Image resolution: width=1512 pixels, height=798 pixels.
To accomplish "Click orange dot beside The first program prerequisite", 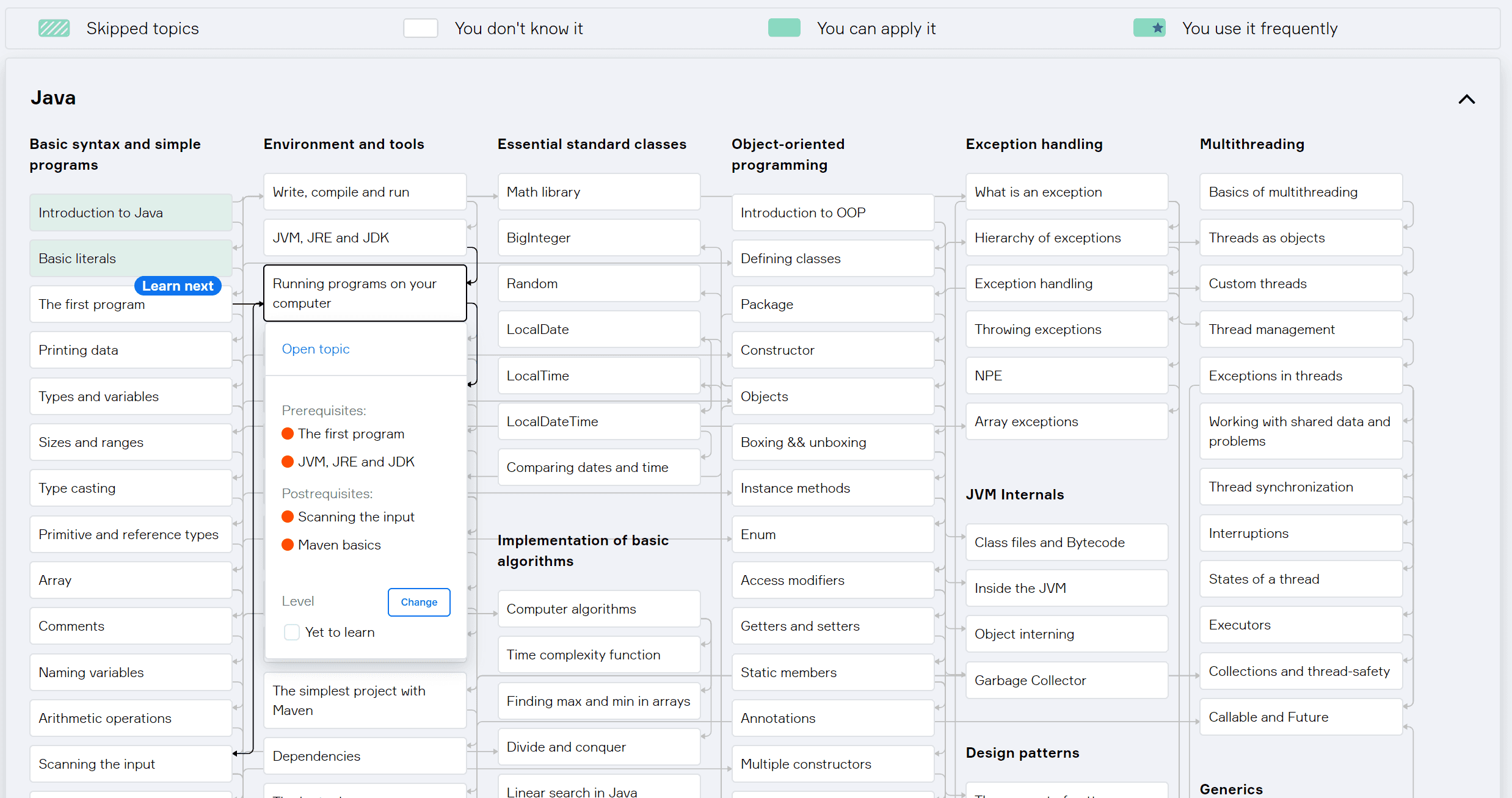I will pyautogui.click(x=288, y=433).
